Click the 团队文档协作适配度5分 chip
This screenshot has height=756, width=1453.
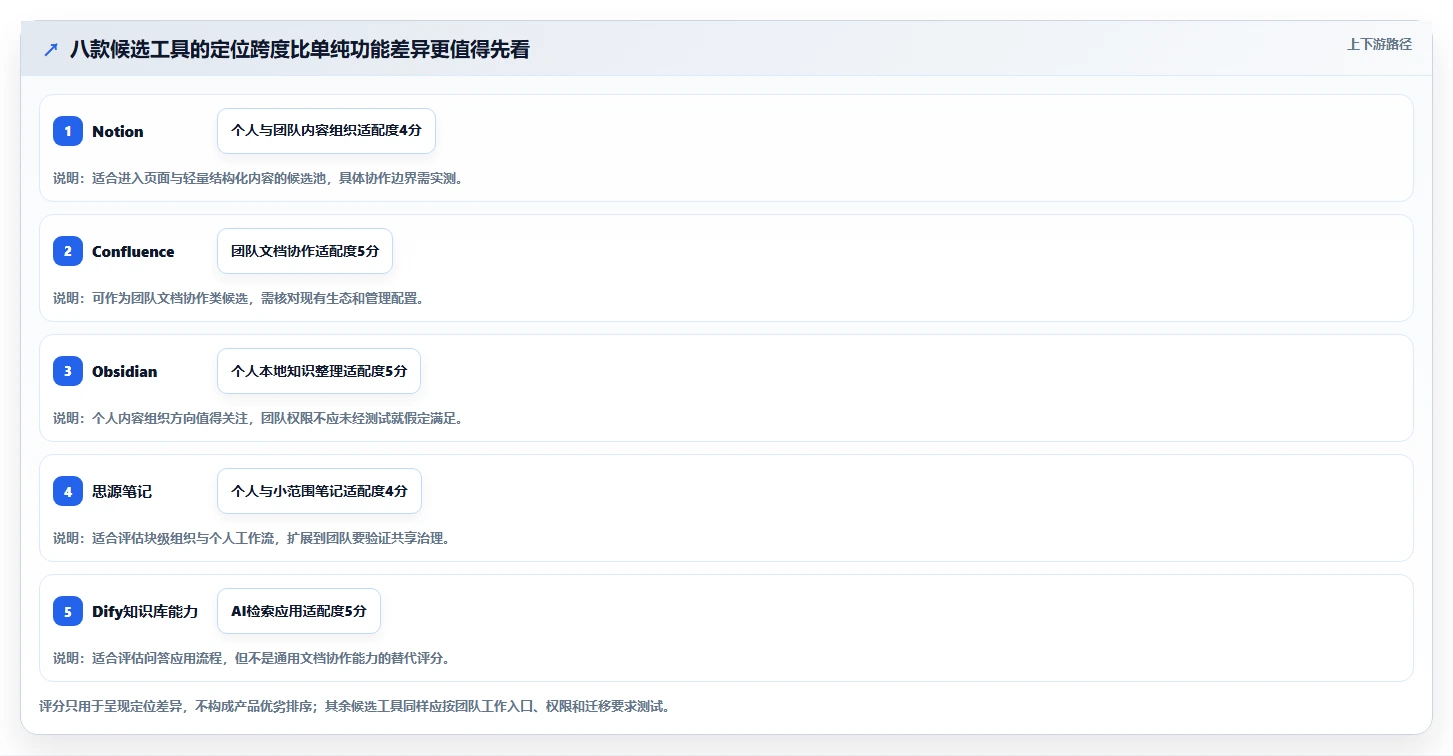click(305, 251)
